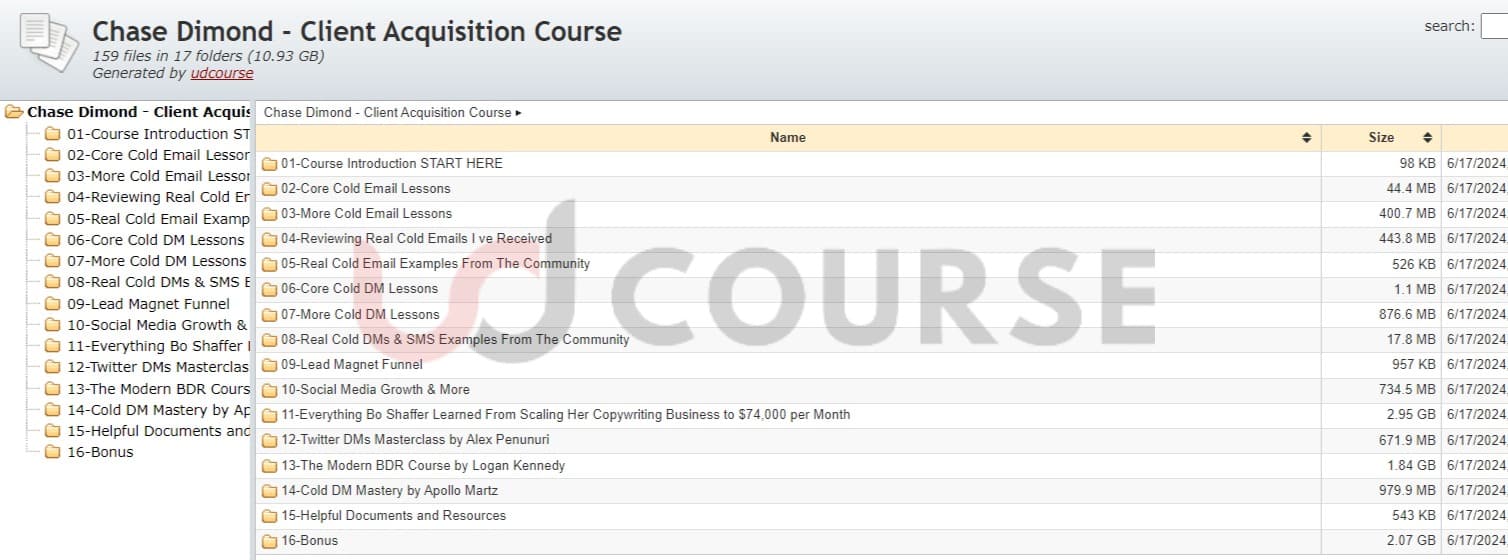Click open-folder icon of root tree node
This screenshot has height=560, width=1508.
(14, 112)
